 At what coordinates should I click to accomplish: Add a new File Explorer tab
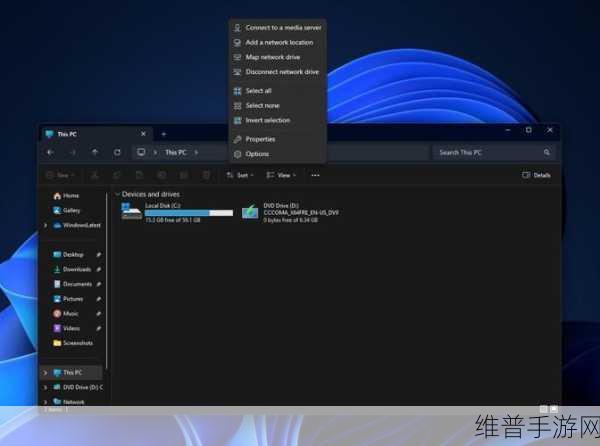coord(163,134)
